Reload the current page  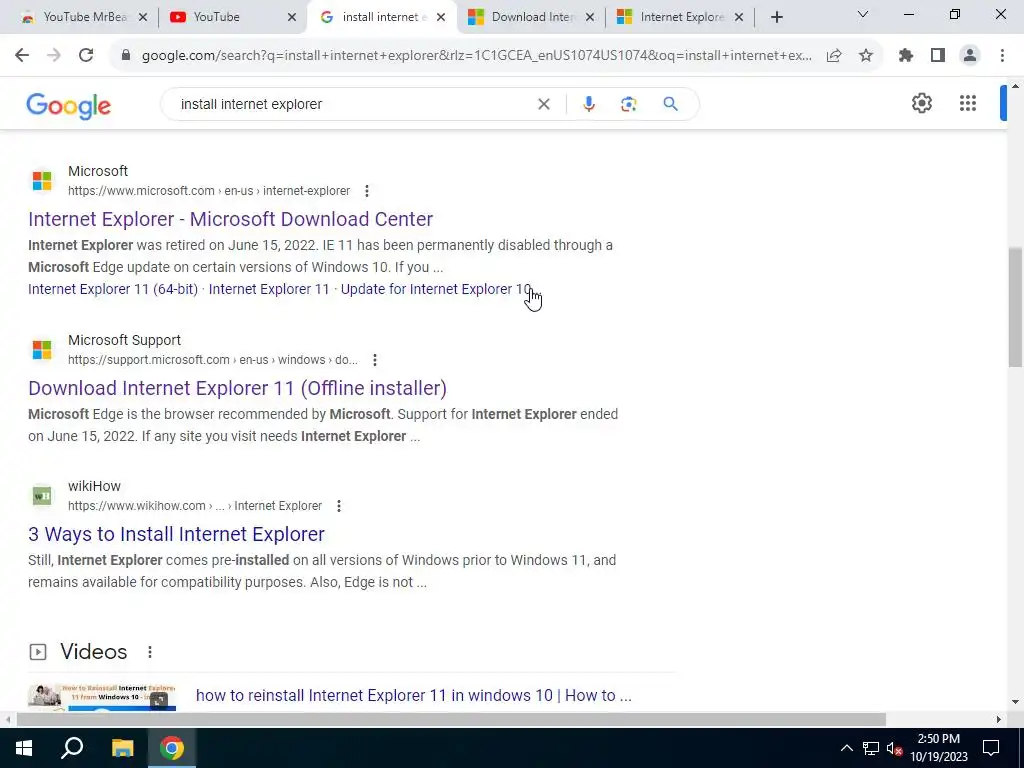[x=86, y=56]
